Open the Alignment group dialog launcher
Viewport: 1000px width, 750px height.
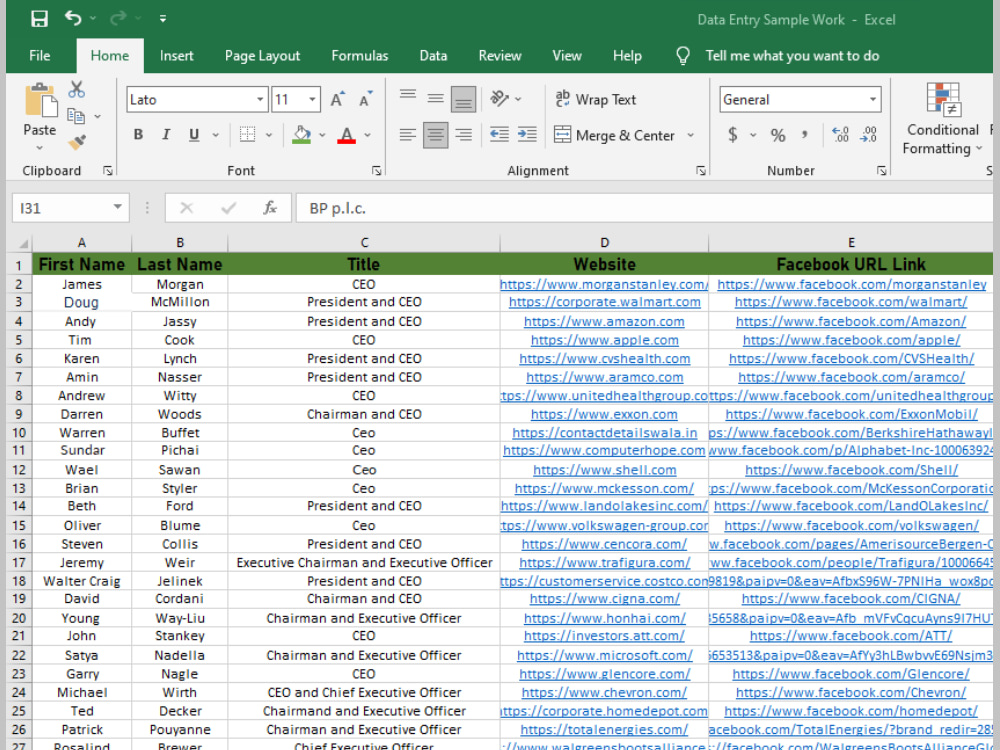[701, 170]
